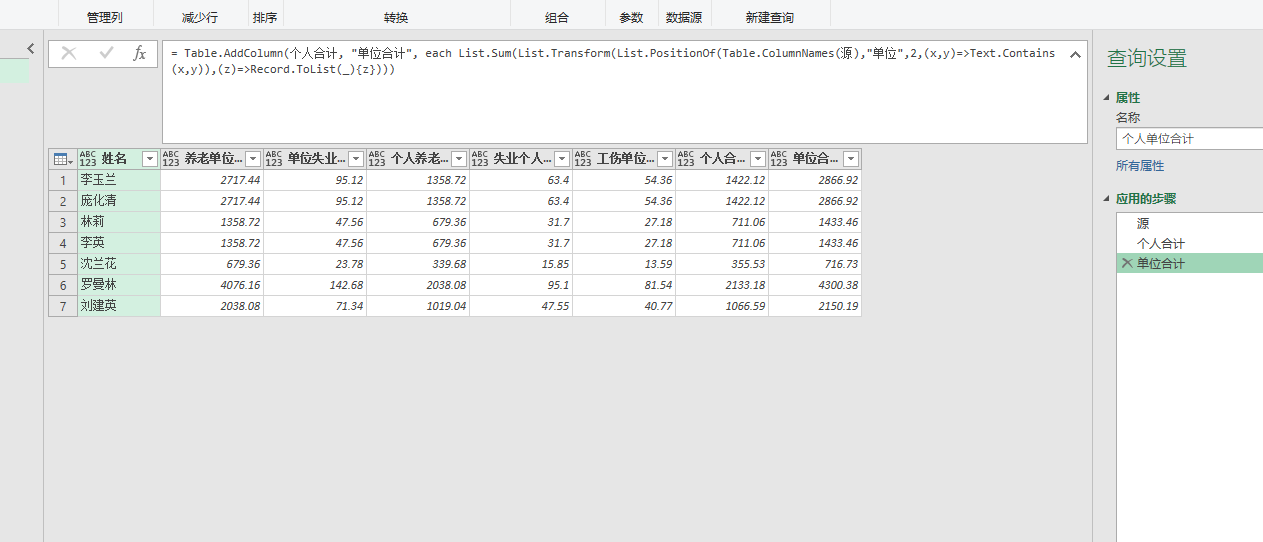Screen dimensions: 1263x542
Task: Click the cell 4076.16
Action: 212,285
